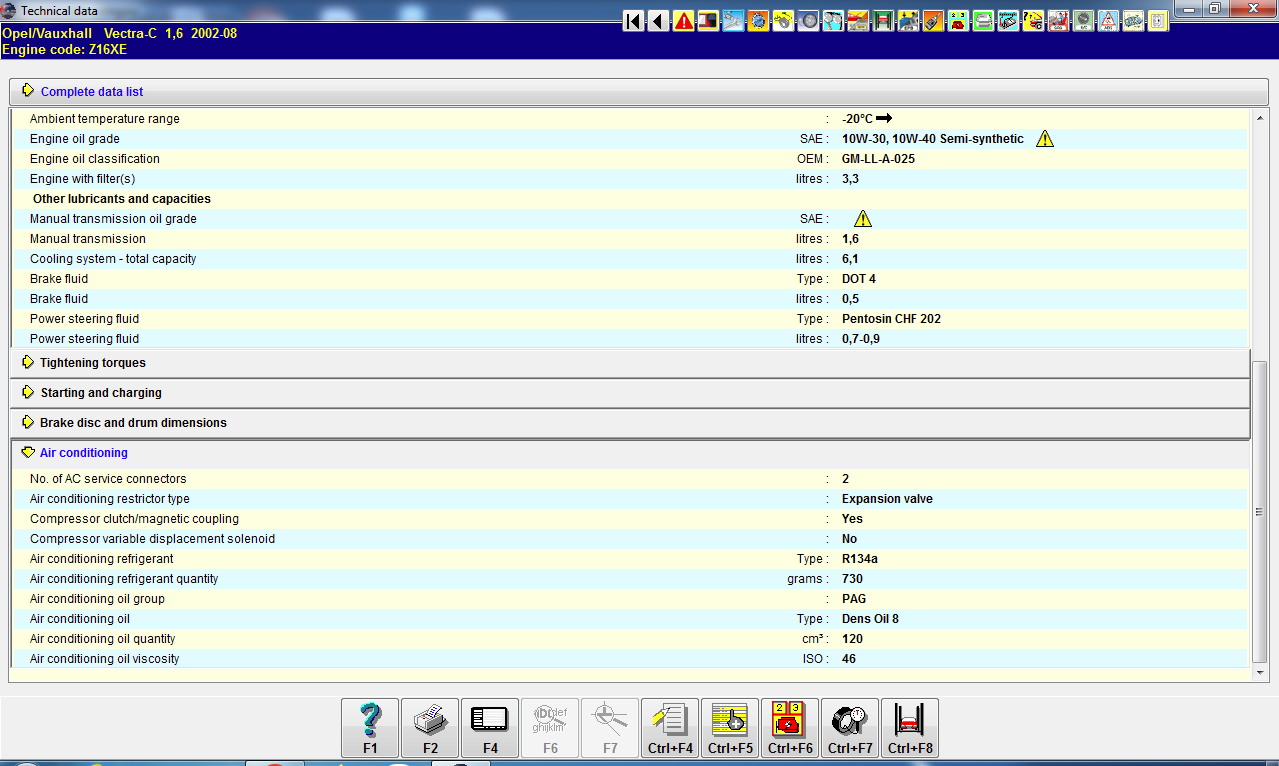Viewport: 1279px width, 766px height.
Task: Select the Ambient temperature range row
Action: (x=630, y=119)
